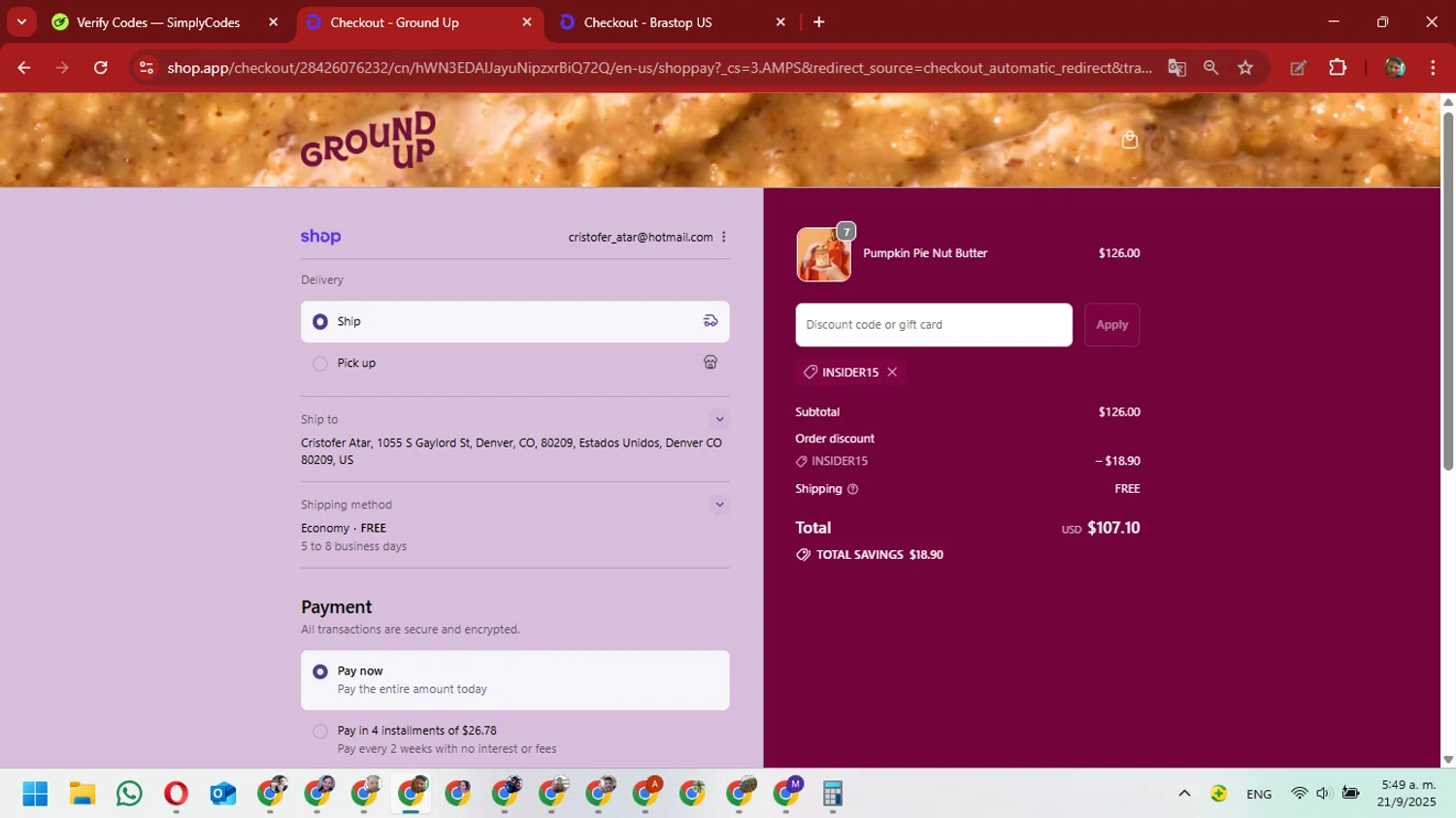
Task: Open a new browser tab
Action: click(819, 22)
